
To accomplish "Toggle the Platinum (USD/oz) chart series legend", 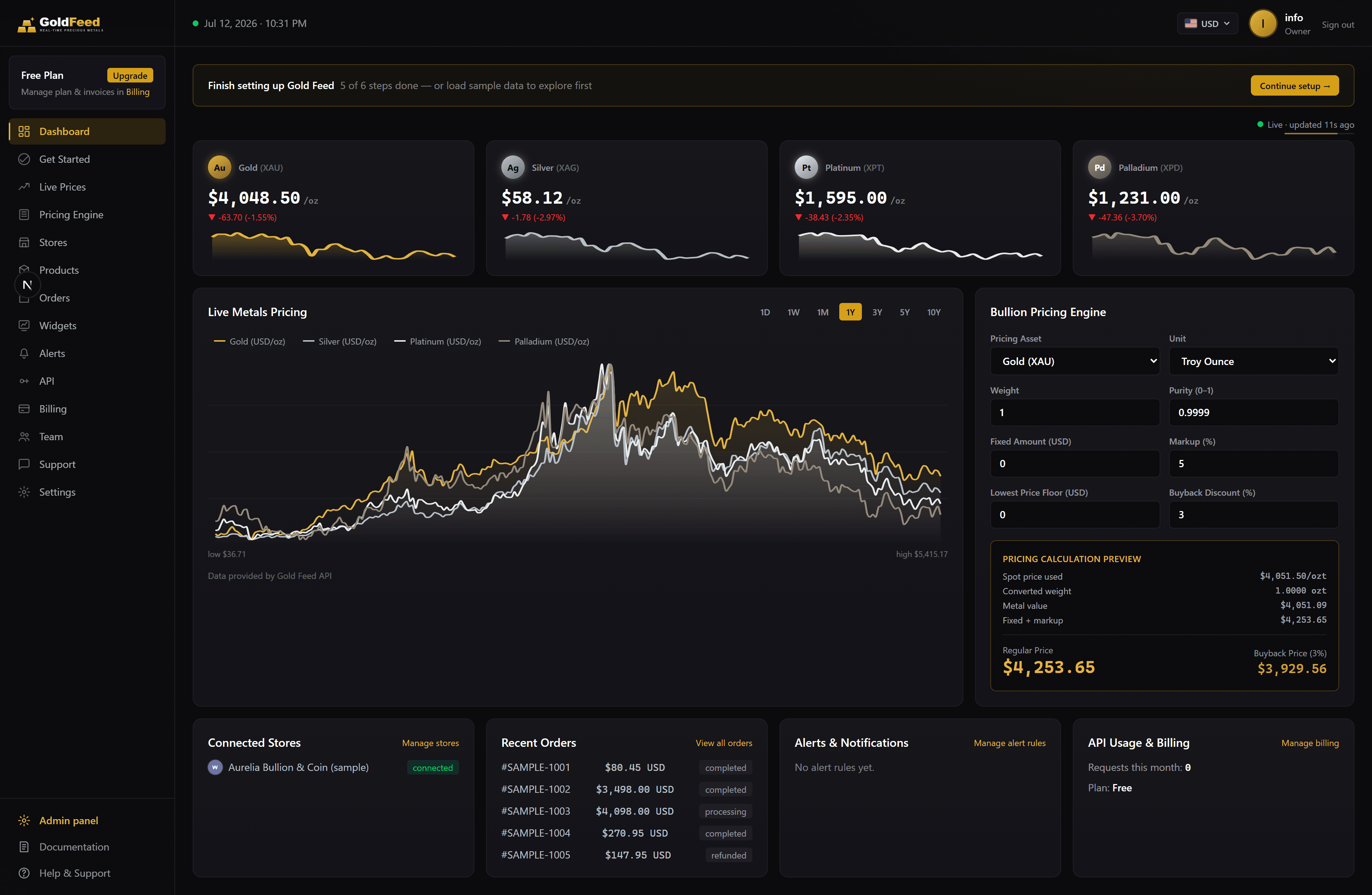I will tap(438, 341).
